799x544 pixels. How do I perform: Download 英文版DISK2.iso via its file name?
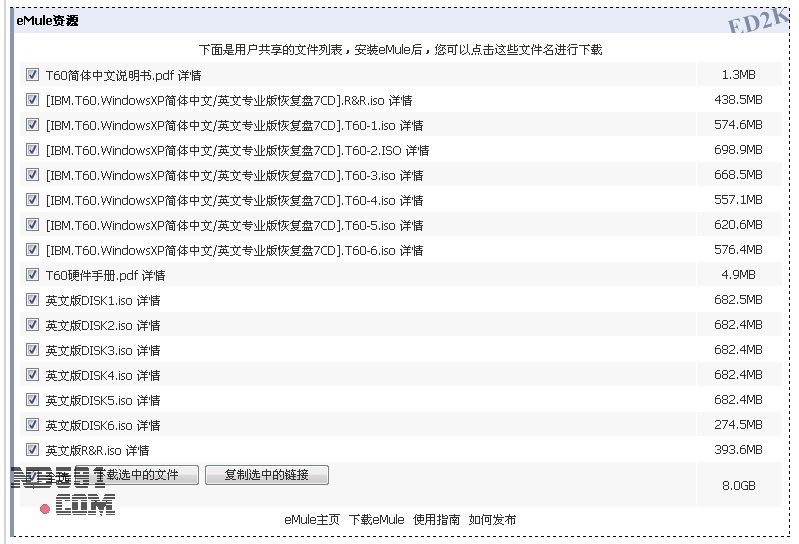click(x=89, y=325)
